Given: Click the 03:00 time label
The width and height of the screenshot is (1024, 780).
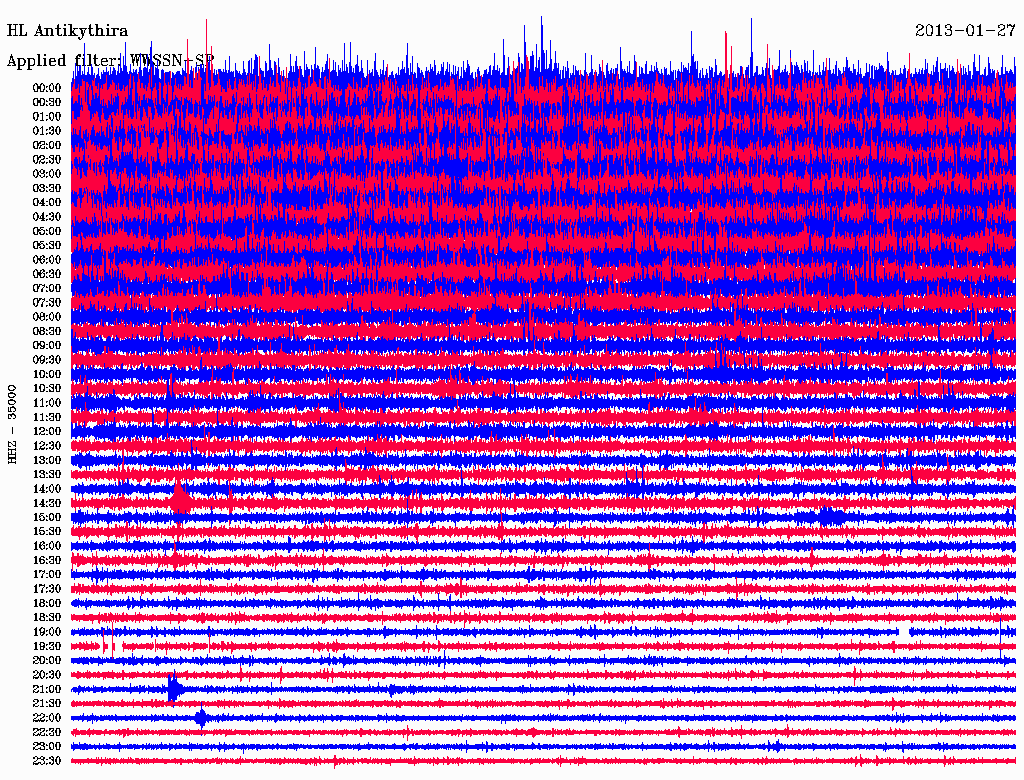Looking at the screenshot, I should coord(47,174).
